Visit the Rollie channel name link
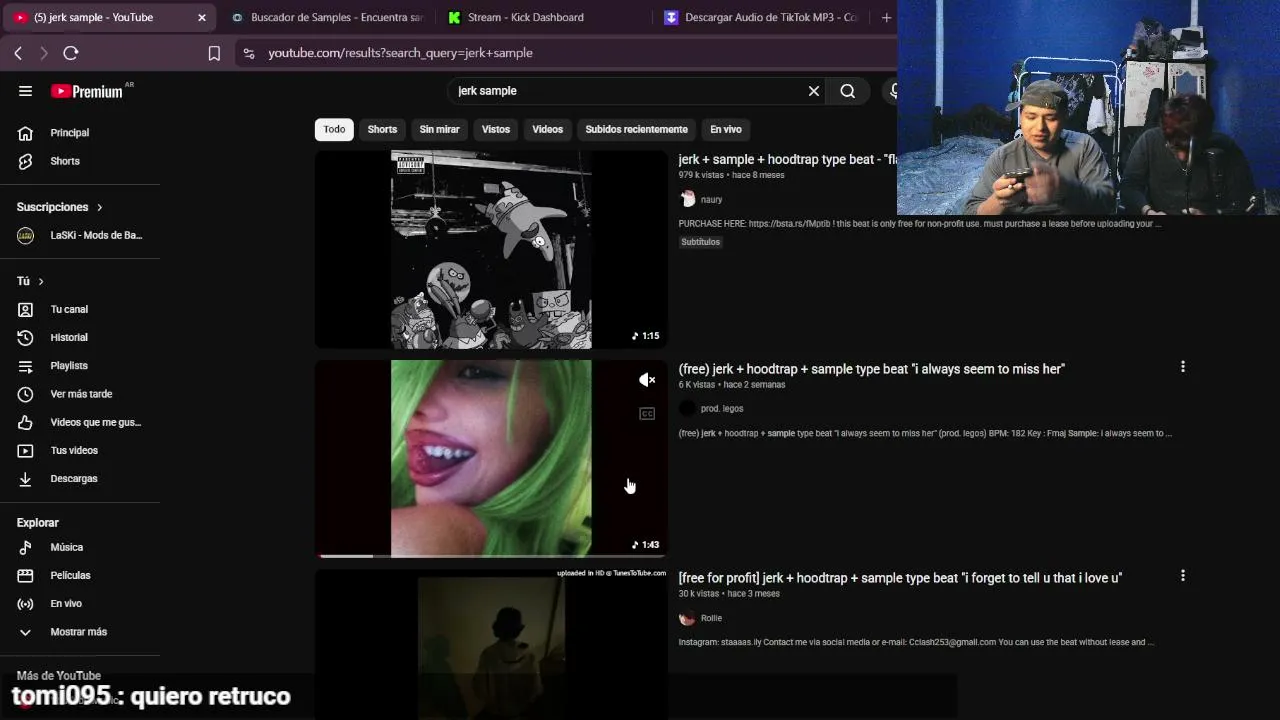1280x720 pixels. point(711,618)
